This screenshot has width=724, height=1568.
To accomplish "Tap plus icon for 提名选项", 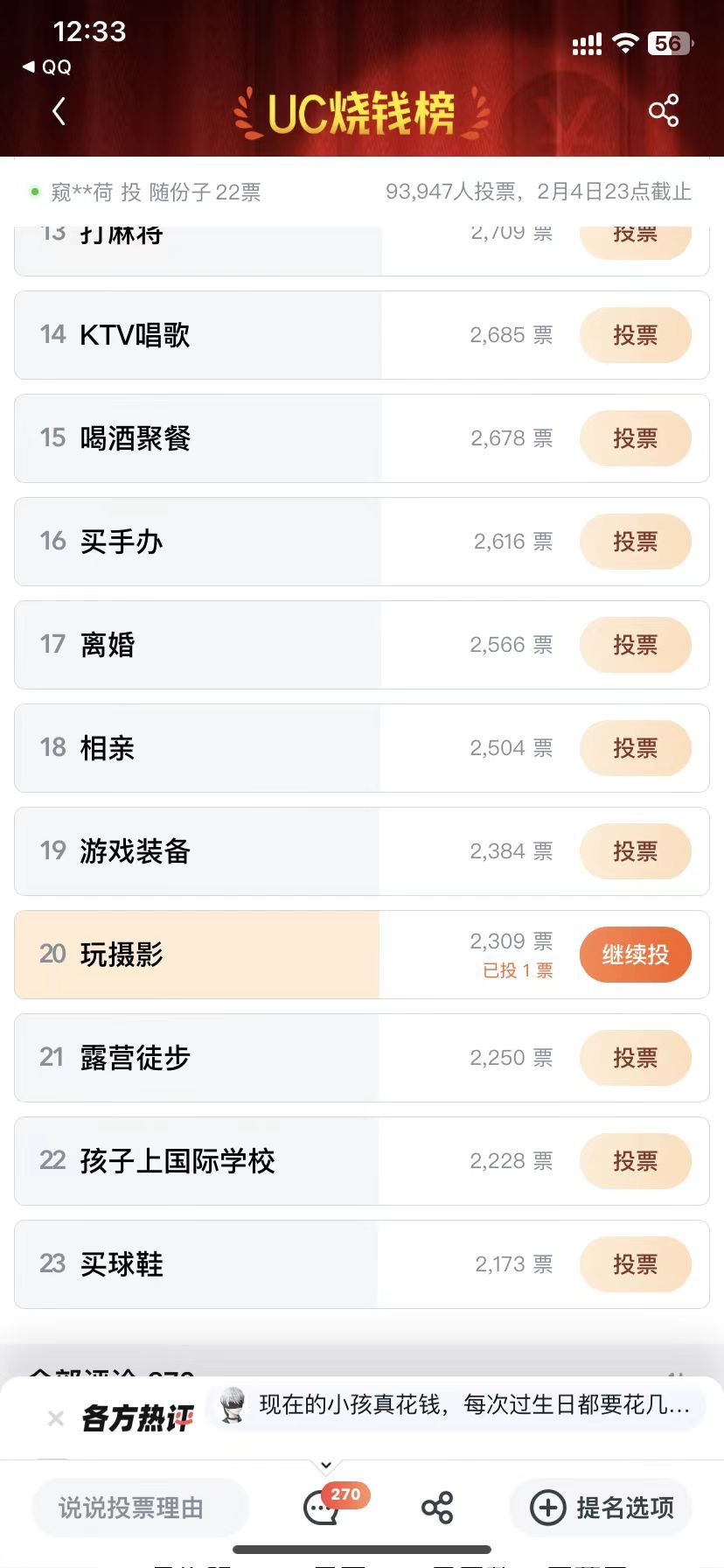I will click(x=548, y=1508).
